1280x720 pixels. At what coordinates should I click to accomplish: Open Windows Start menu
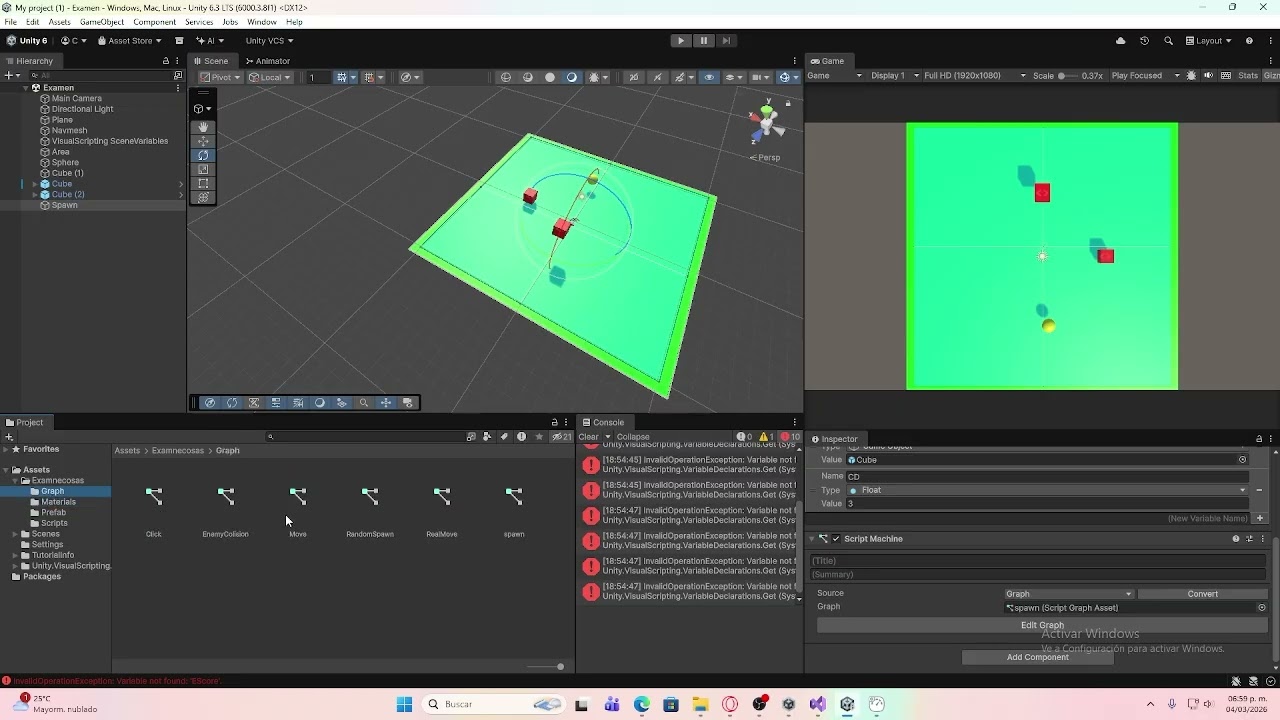(x=404, y=705)
